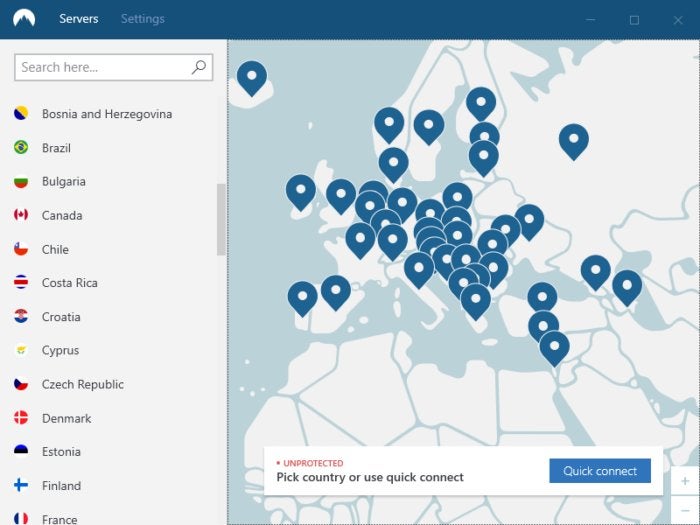Click the Estonia map pin
700x525 pixels.
(x=484, y=133)
